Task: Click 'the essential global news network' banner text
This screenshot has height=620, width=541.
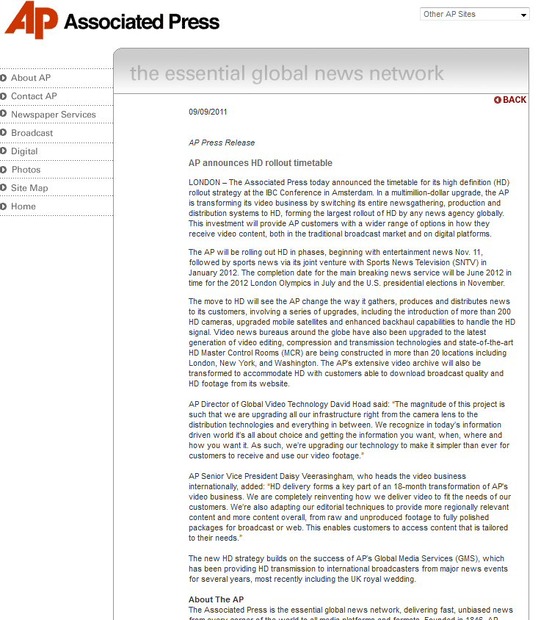Action: point(287,73)
